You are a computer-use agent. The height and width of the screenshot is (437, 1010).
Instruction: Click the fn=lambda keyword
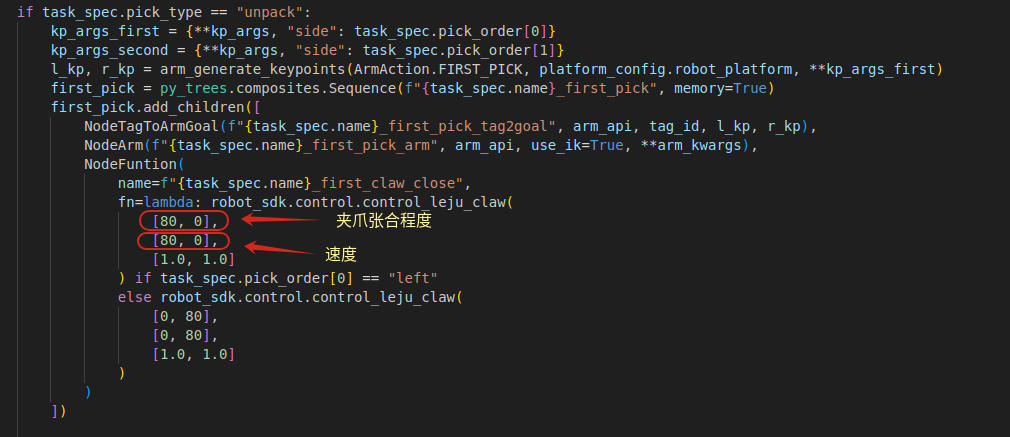156,202
